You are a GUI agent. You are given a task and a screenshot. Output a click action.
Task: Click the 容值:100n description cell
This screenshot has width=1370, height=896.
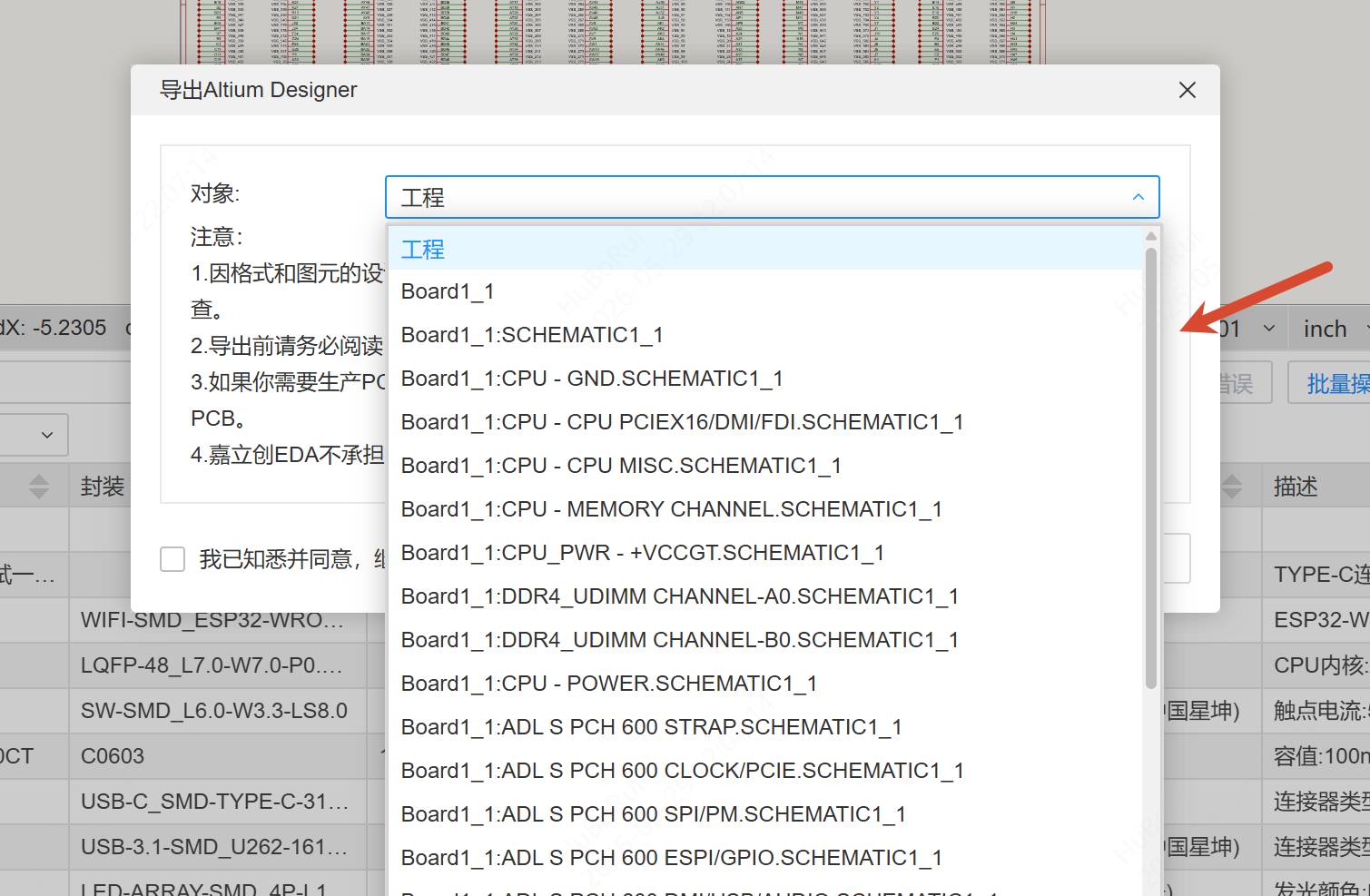(x=1316, y=756)
